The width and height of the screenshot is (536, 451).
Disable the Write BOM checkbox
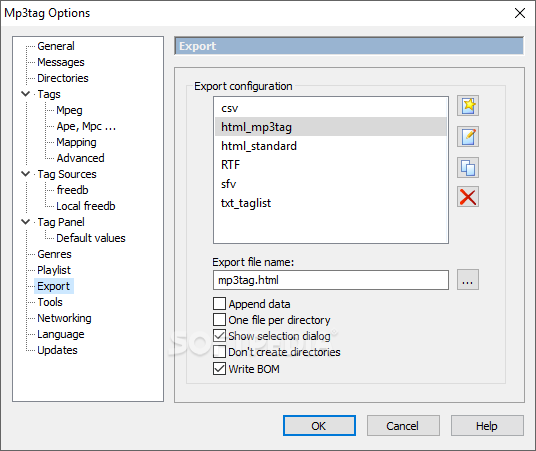click(219, 369)
